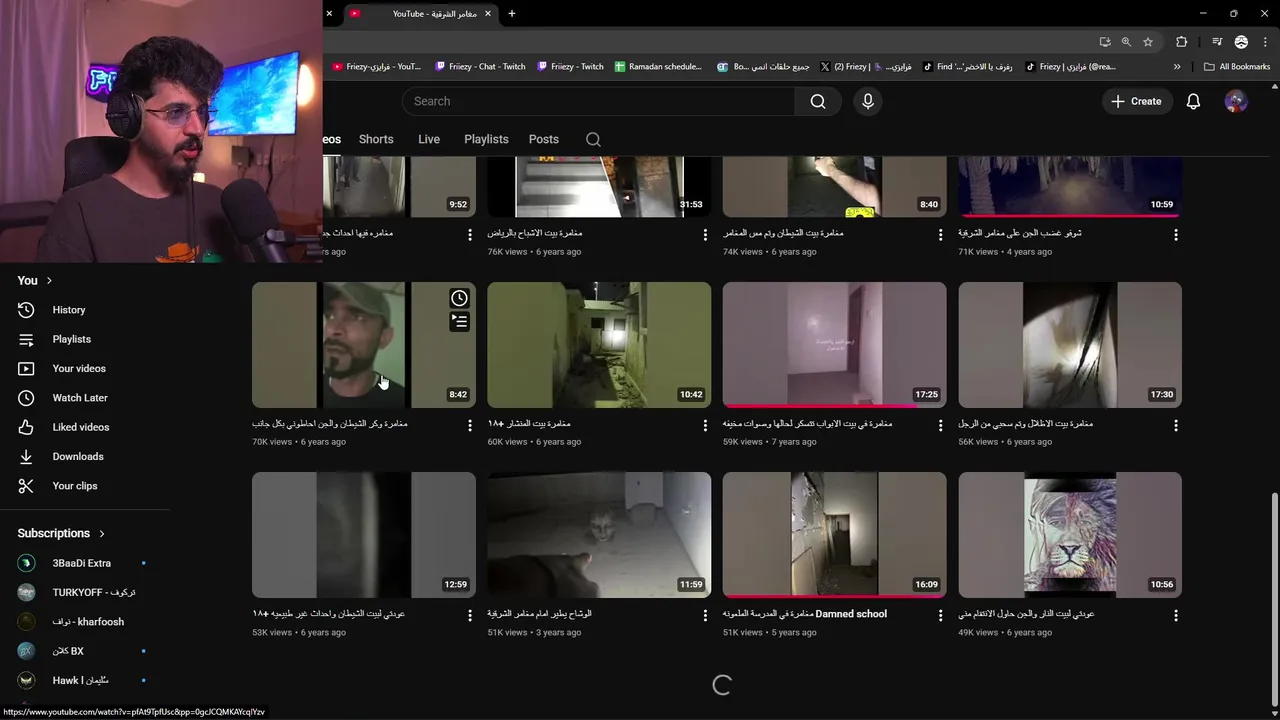Switch to the Shorts channel tab
This screenshot has width=1280, height=720.
click(x=376, y=139)
